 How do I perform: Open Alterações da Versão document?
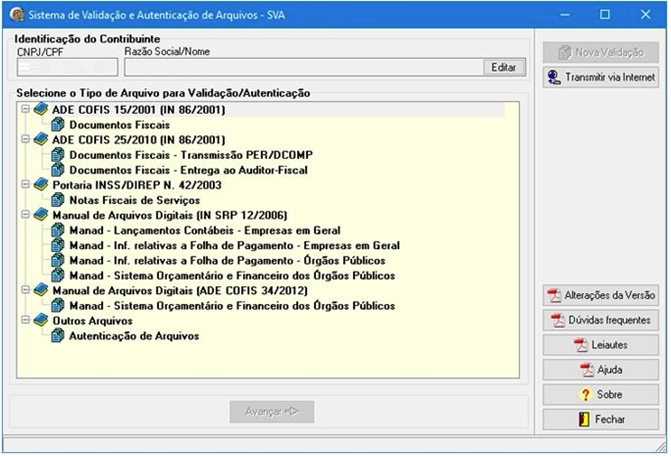601,295
